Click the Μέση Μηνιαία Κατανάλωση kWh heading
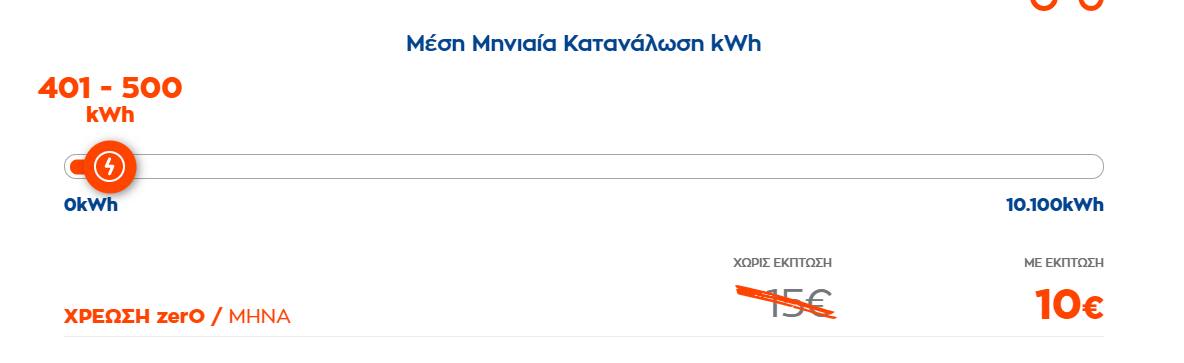The height and width of the screenshot is (363, 1184). point(584,43)
